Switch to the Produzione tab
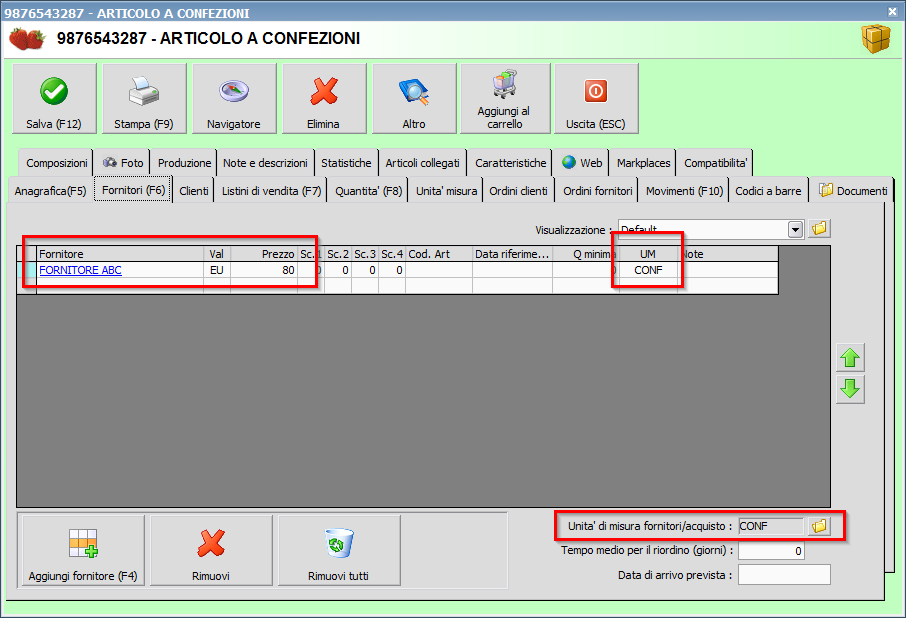This screenshot has height=618, width=906. point(184,163)
